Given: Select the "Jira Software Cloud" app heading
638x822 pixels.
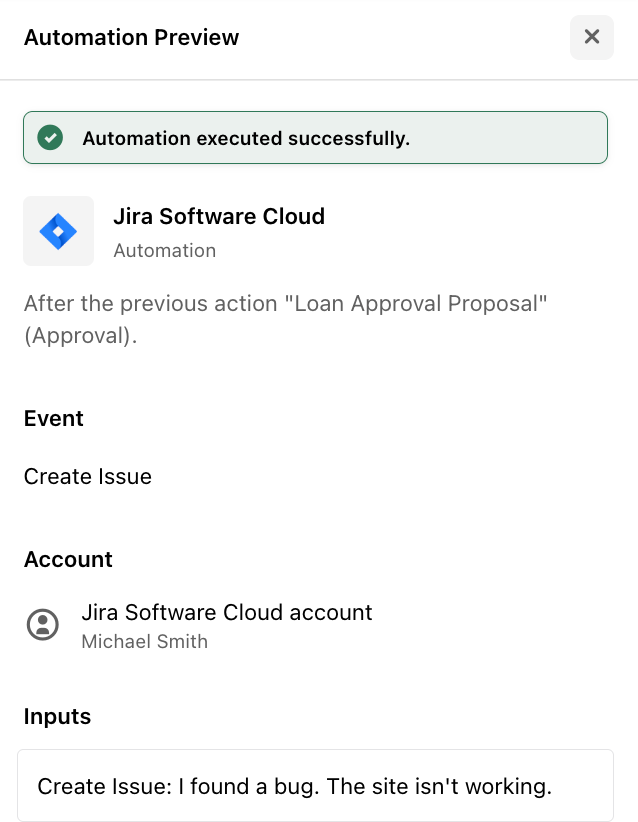Looking at the screenshot, I should click(x=218, y=216).
